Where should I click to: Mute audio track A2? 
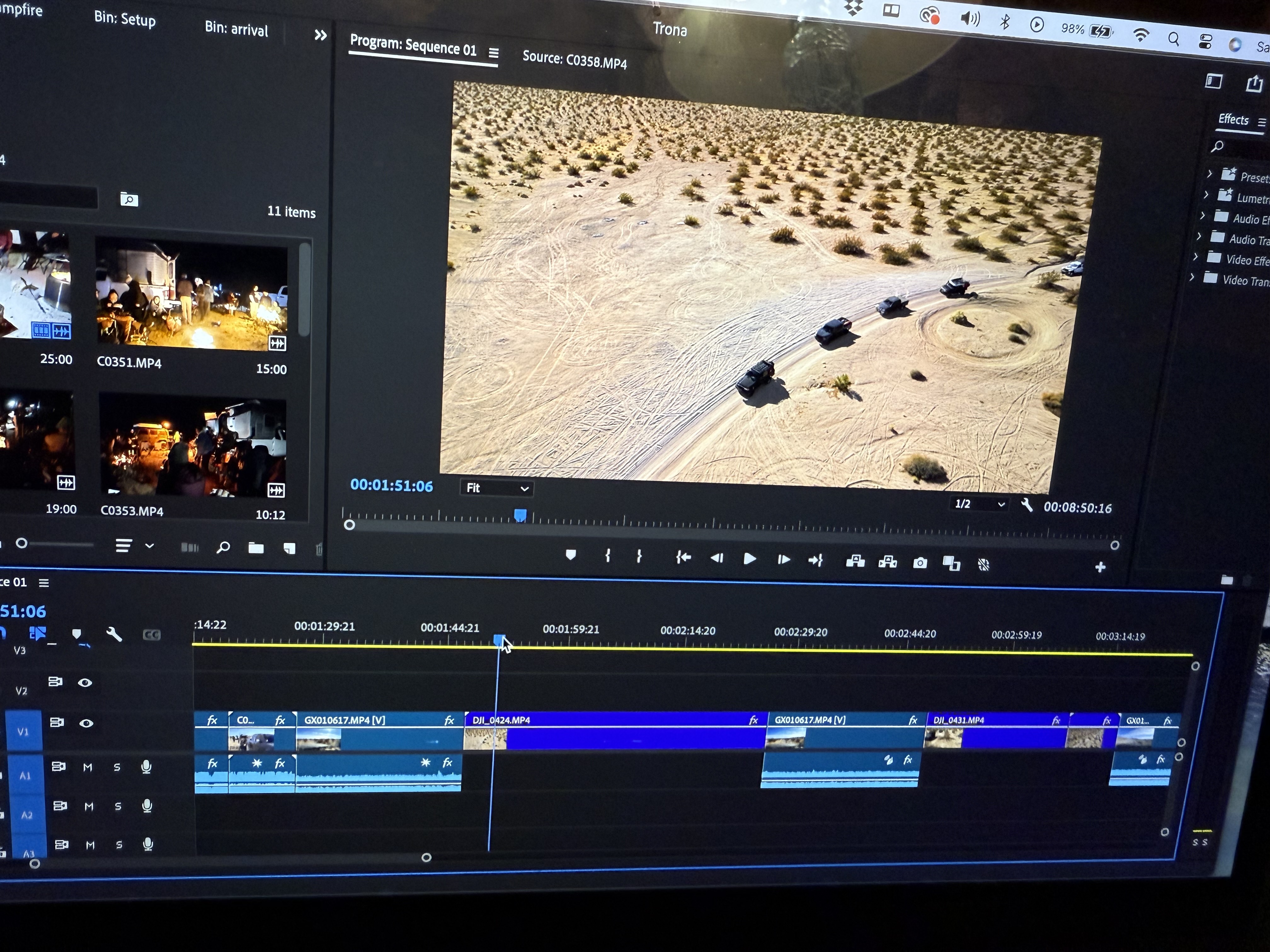point(89,806)
